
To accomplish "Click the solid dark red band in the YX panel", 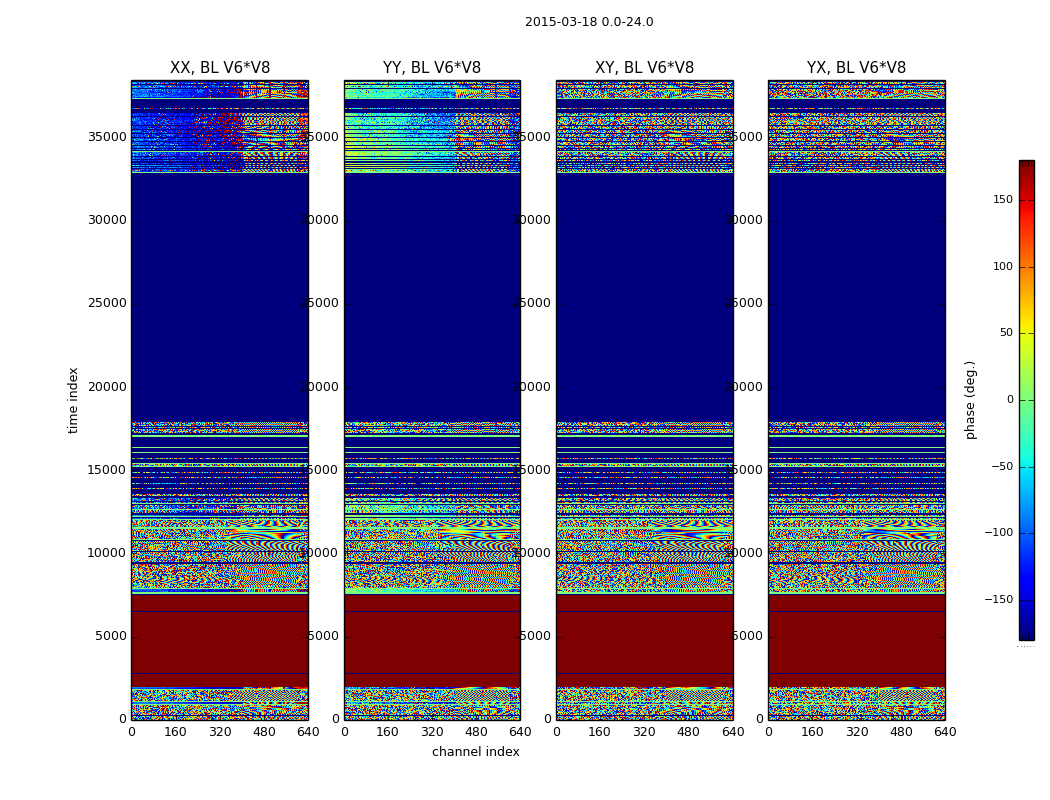I will (856, 640).
